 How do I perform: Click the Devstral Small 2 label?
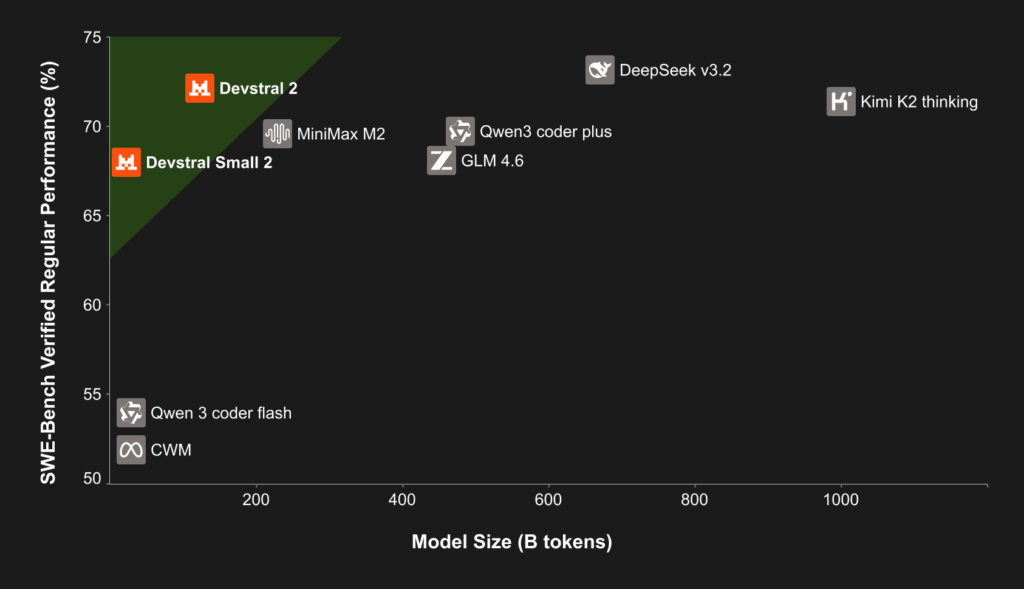click(x=209, y=162)
